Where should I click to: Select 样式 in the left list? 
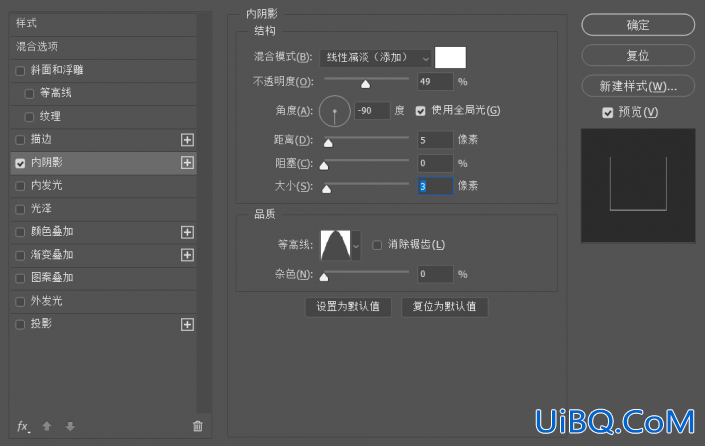pos(103,23)
